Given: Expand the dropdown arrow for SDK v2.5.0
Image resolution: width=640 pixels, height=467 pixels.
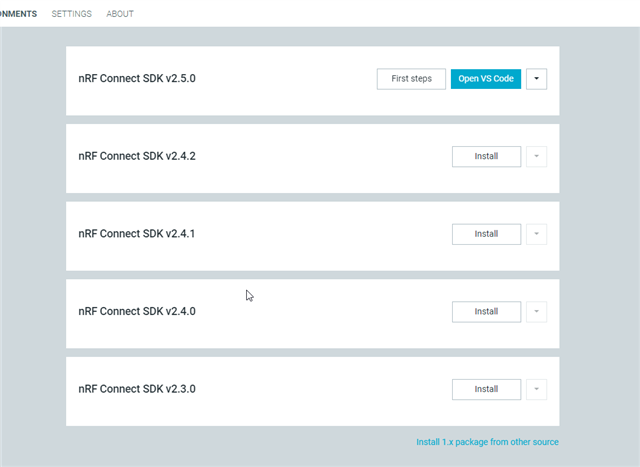Looking at the screenshot, I should point(536,79).
